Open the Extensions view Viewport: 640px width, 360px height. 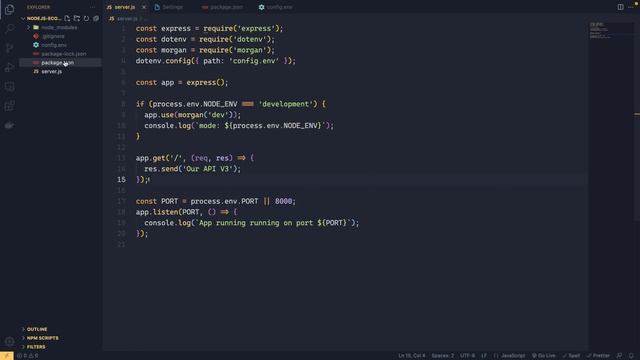pos(9,106)
